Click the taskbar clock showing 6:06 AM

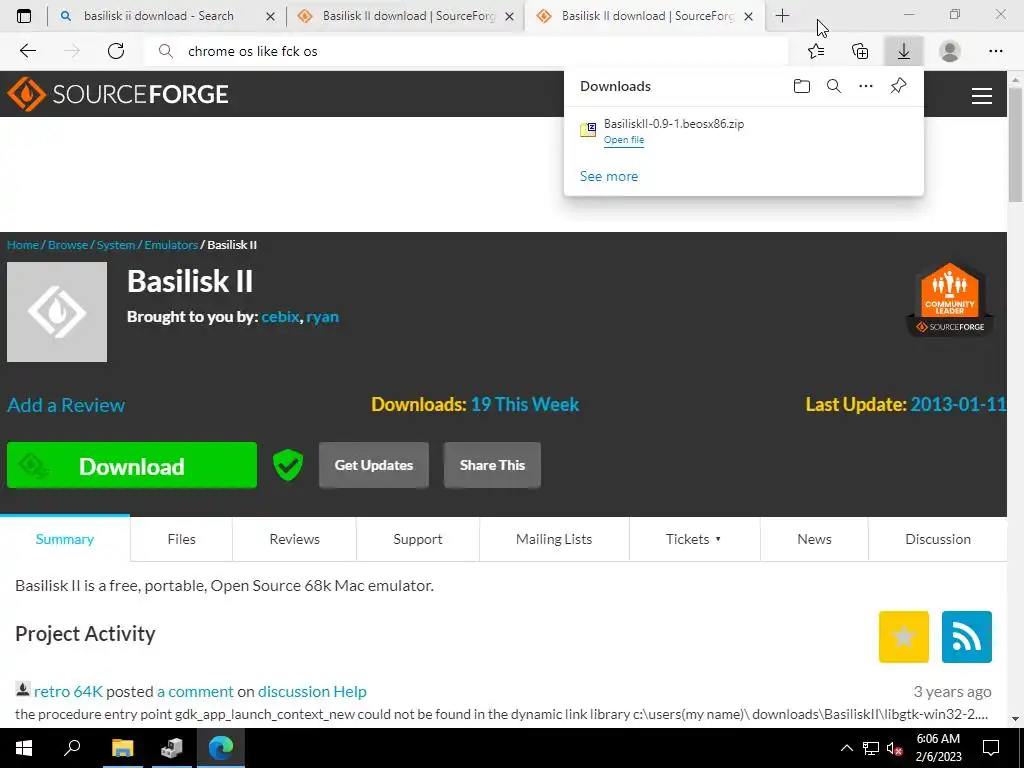(x=938, y=748)
